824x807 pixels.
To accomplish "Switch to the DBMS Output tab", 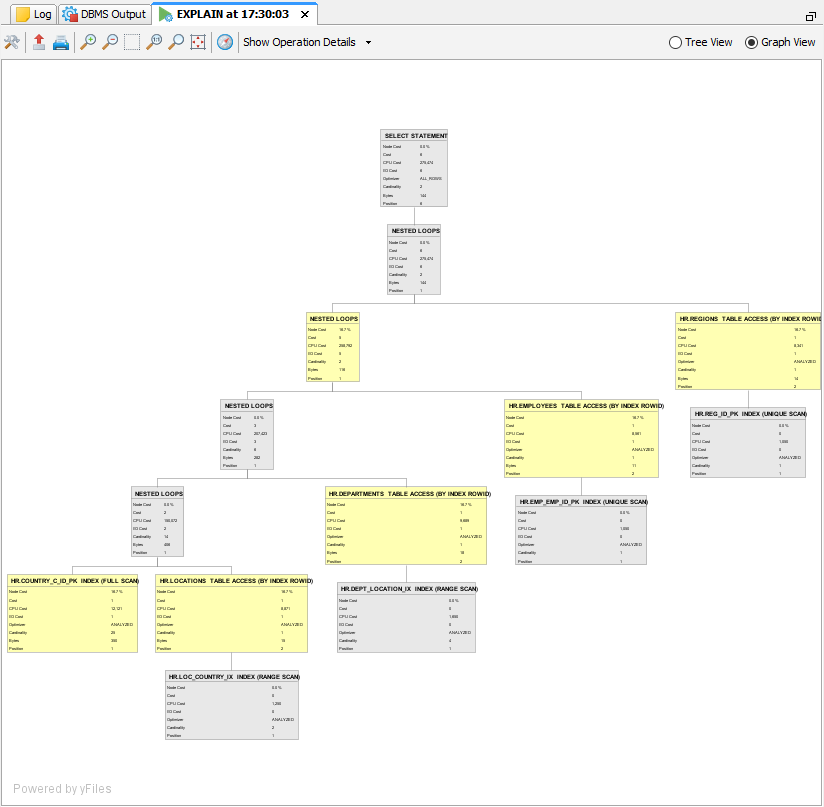I will coord(104,14).
